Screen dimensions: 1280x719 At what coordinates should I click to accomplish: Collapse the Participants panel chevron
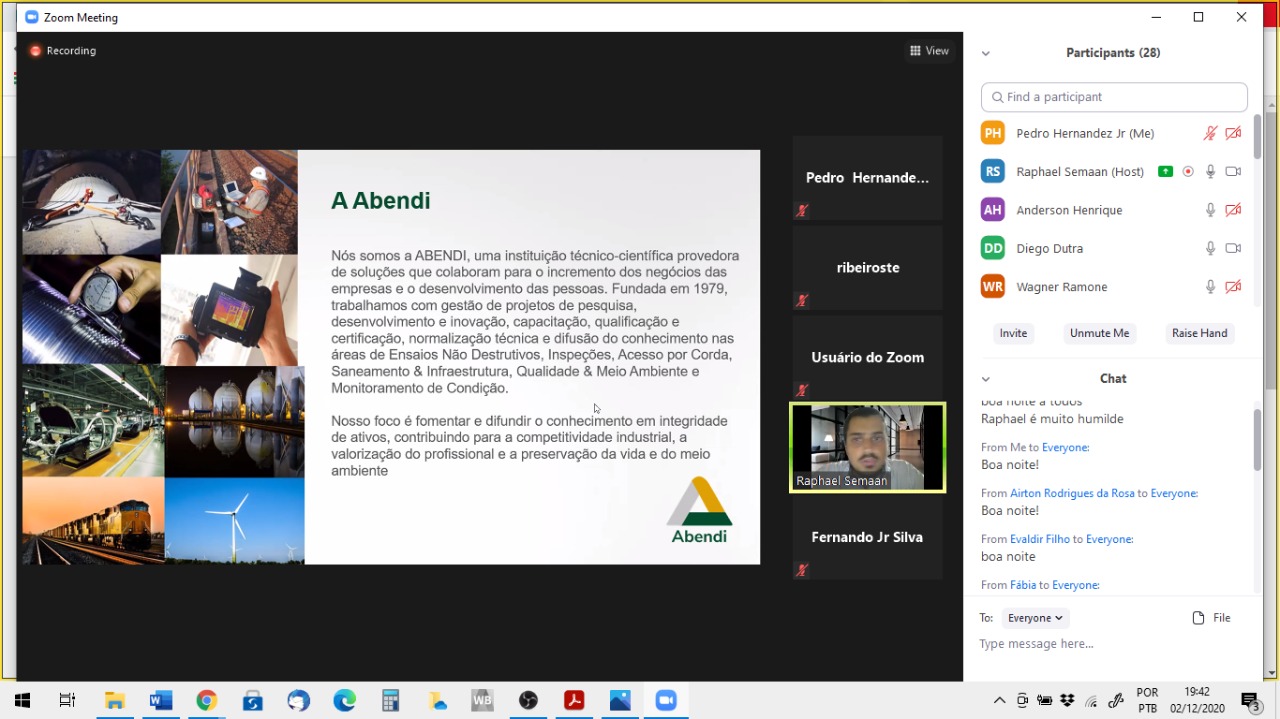[986, 54]
